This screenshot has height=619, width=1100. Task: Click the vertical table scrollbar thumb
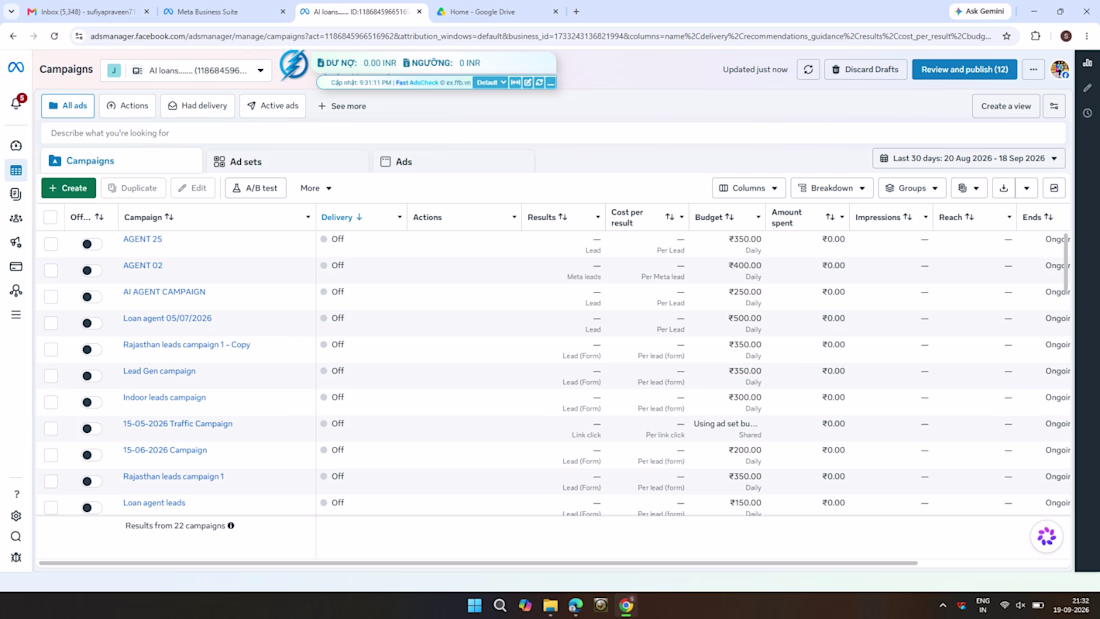(1066, 265)
